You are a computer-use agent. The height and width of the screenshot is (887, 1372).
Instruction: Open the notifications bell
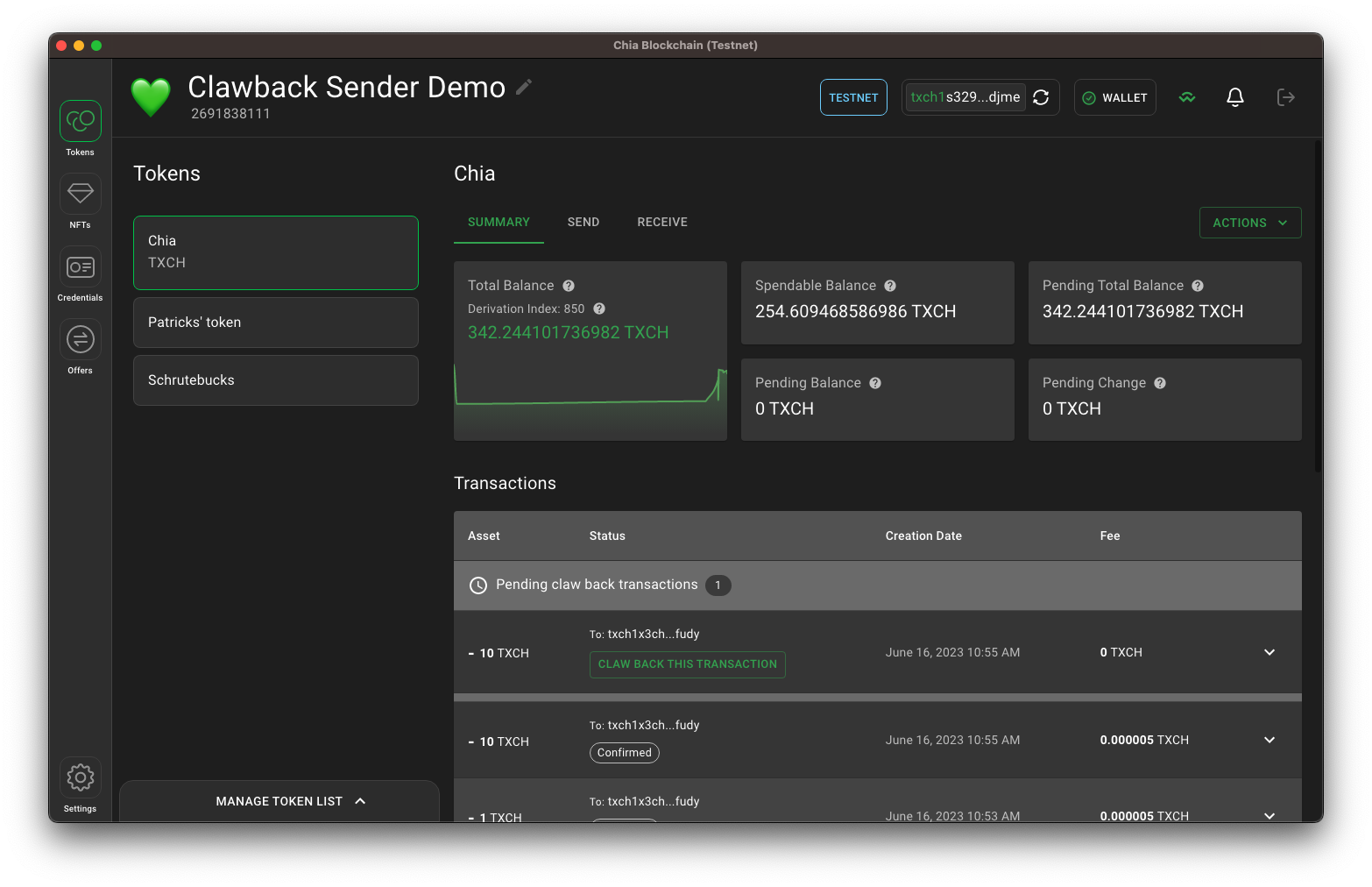pyautogui.click(x=1234, y=97)
